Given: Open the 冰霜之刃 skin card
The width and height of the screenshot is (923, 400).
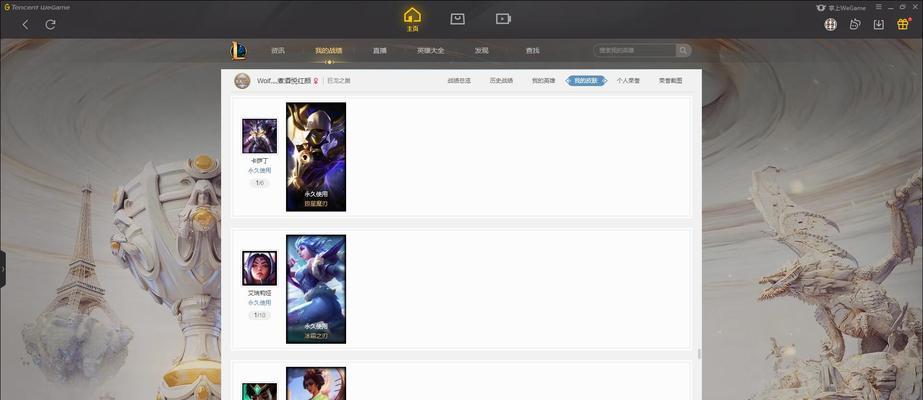Looking at the screenshot, I should click(x=316, y=289).
